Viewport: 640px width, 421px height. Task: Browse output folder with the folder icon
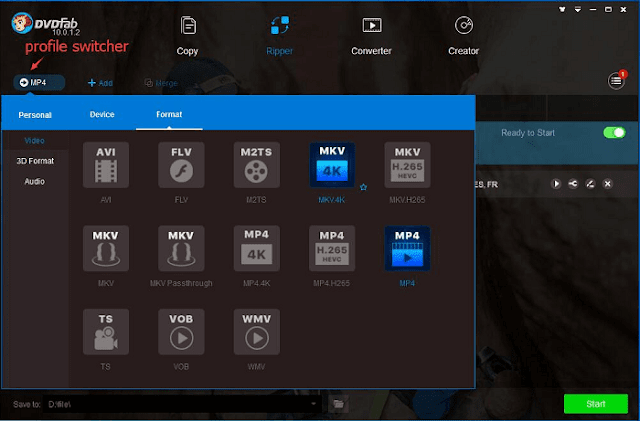tap(338, 404)
